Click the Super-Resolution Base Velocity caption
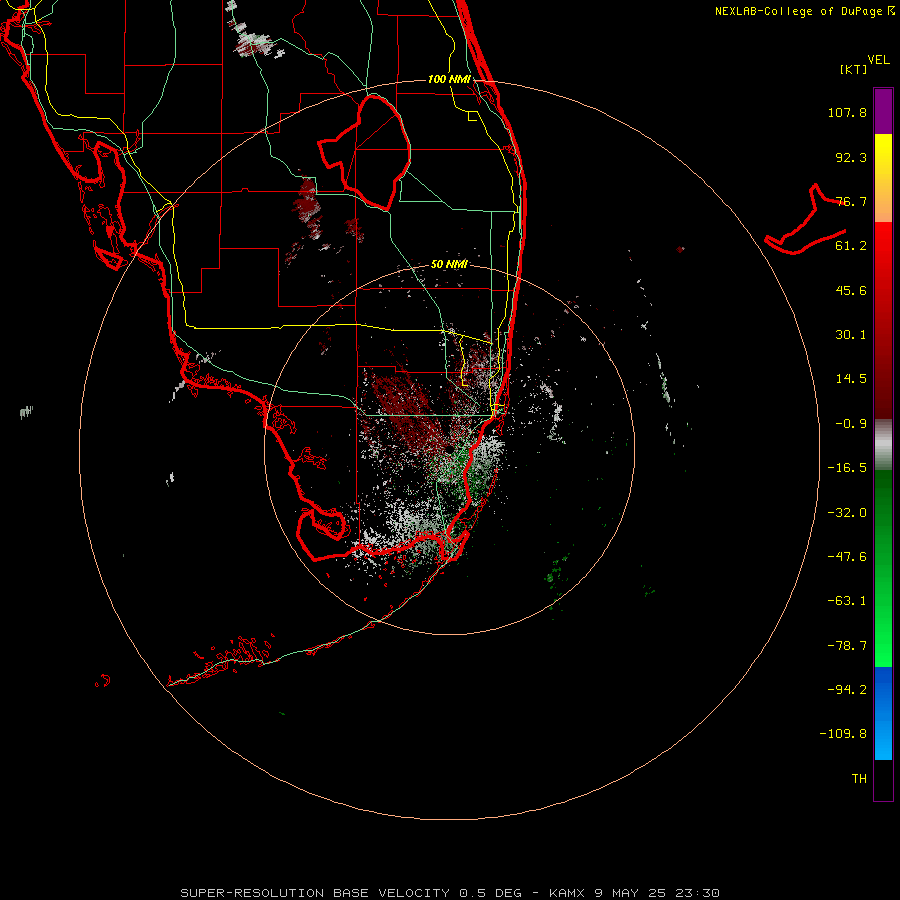This screenshot has width=900, height=900. (x=449, y=893)
